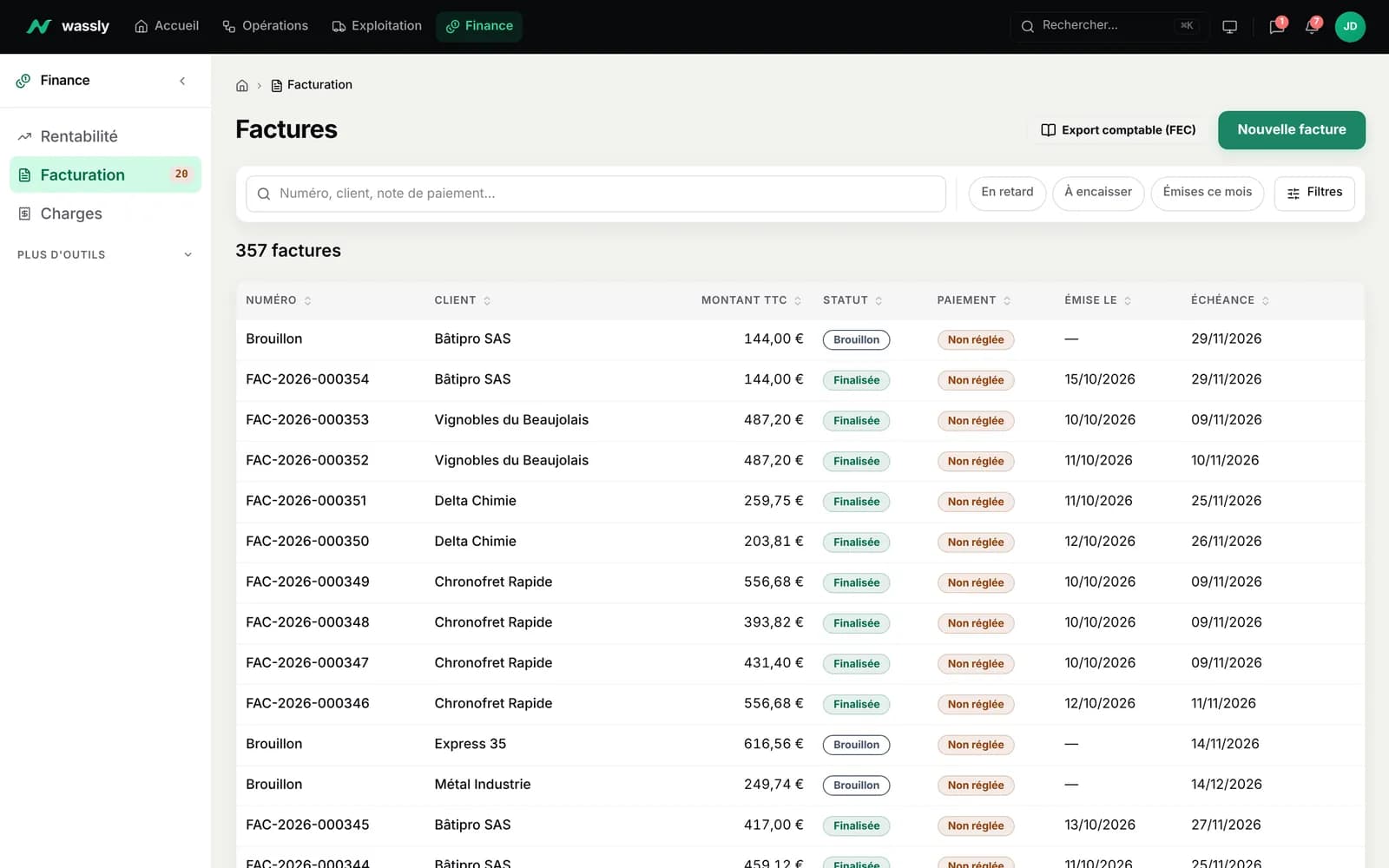1389x868 pixels.
Task: Open the Métal Industrie draft row
Action: (x=800, y=785)
